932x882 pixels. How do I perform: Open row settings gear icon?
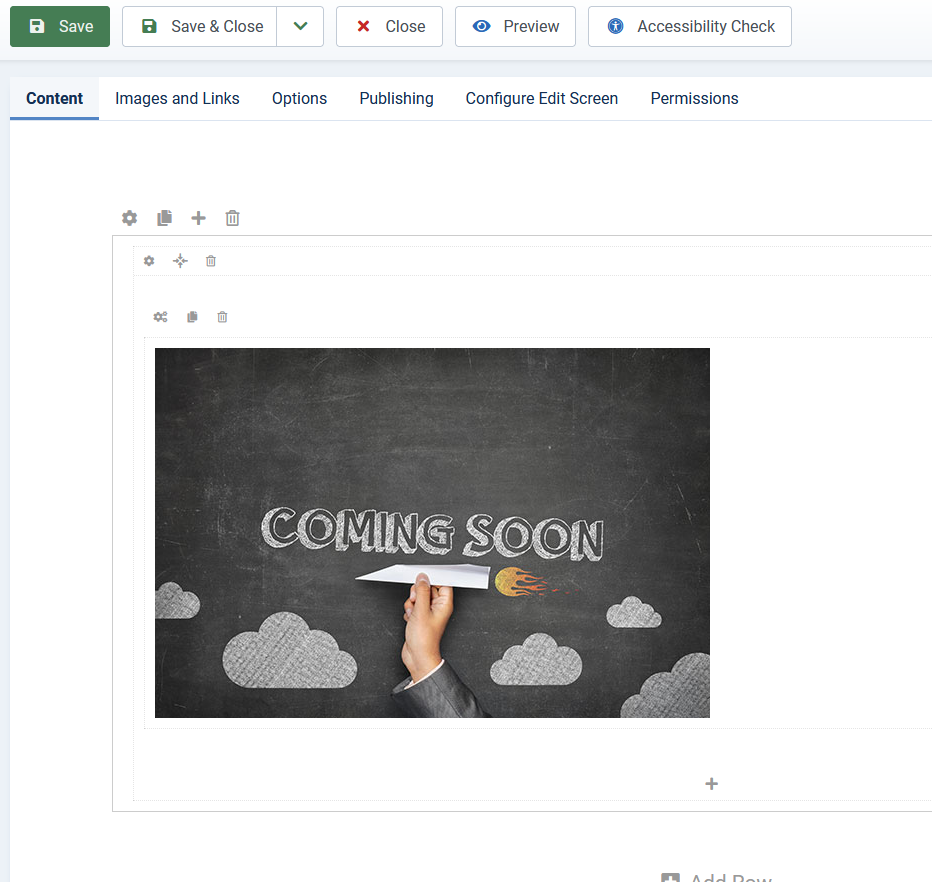point(130,218)
